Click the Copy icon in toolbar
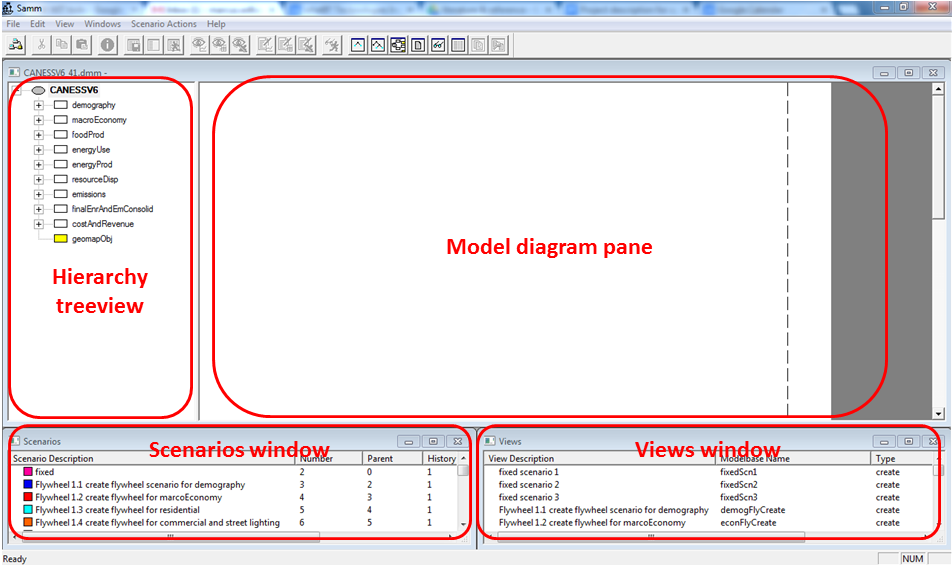Screen dimensions: 952x566 (61, 45)
